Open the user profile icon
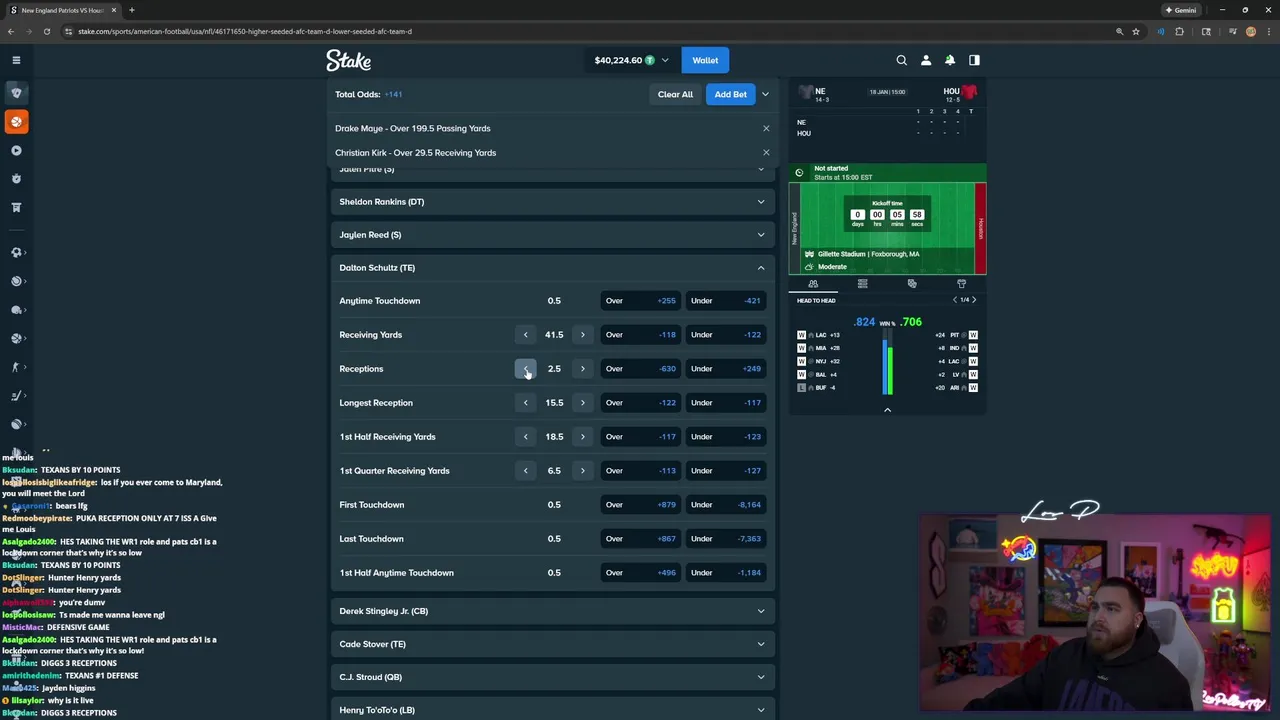Image resolution: width=1280 pixels, height=720 pixels. (926, 60)
